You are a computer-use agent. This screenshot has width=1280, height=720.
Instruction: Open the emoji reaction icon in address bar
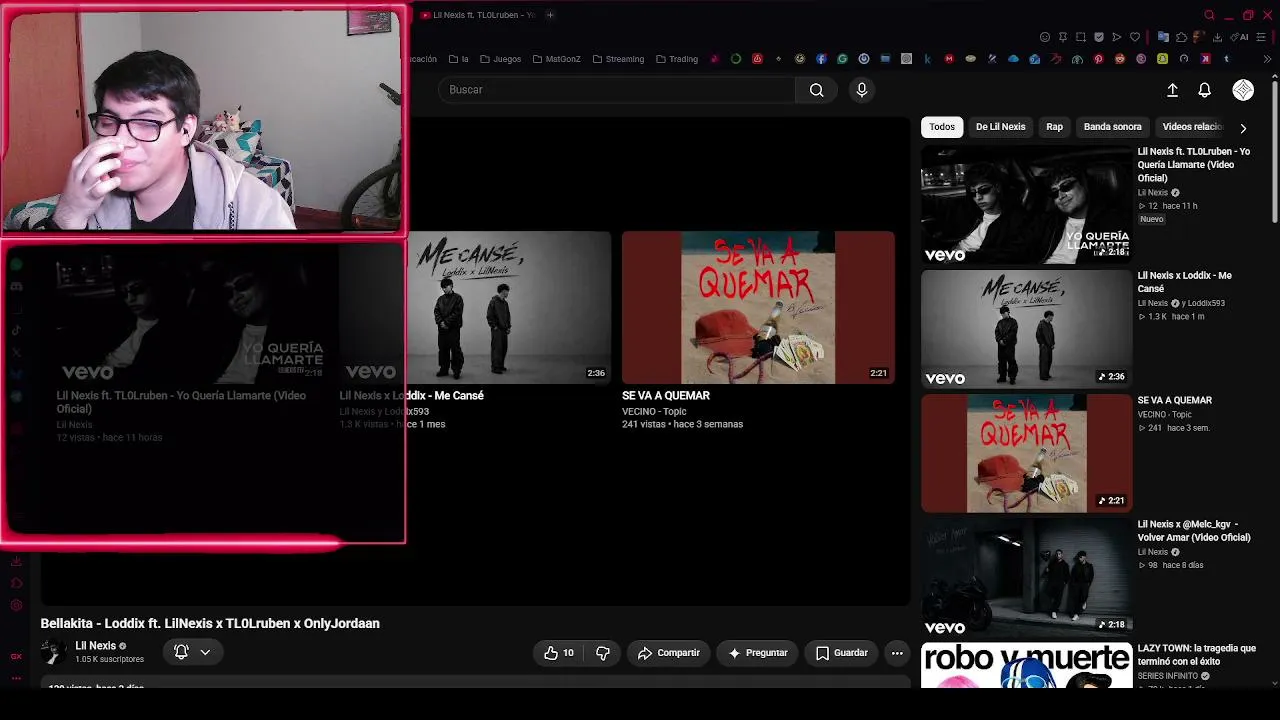1045,37
